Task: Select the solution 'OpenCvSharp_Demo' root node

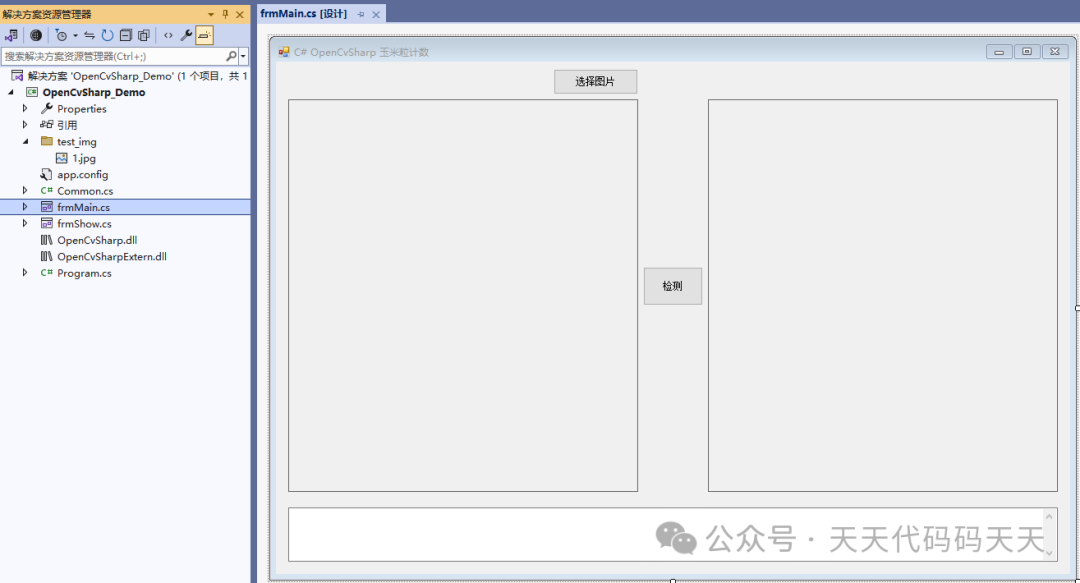Action: click(138, 76)
